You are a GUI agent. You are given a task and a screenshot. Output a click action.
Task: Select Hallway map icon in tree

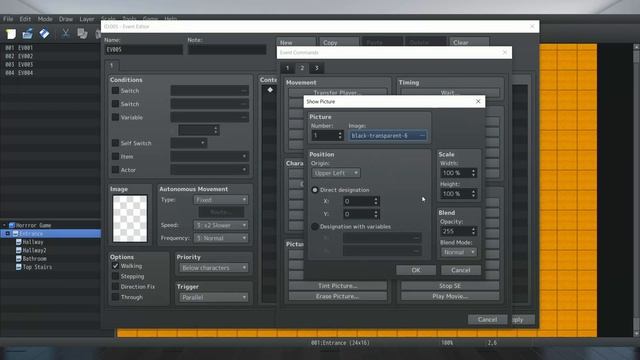[18, 242]
